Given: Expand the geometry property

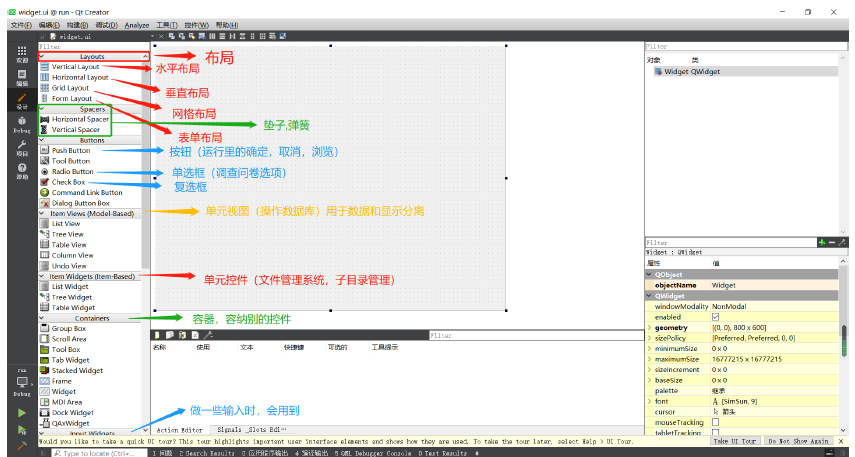Looking at the screenshot, I should coord(649,328).
